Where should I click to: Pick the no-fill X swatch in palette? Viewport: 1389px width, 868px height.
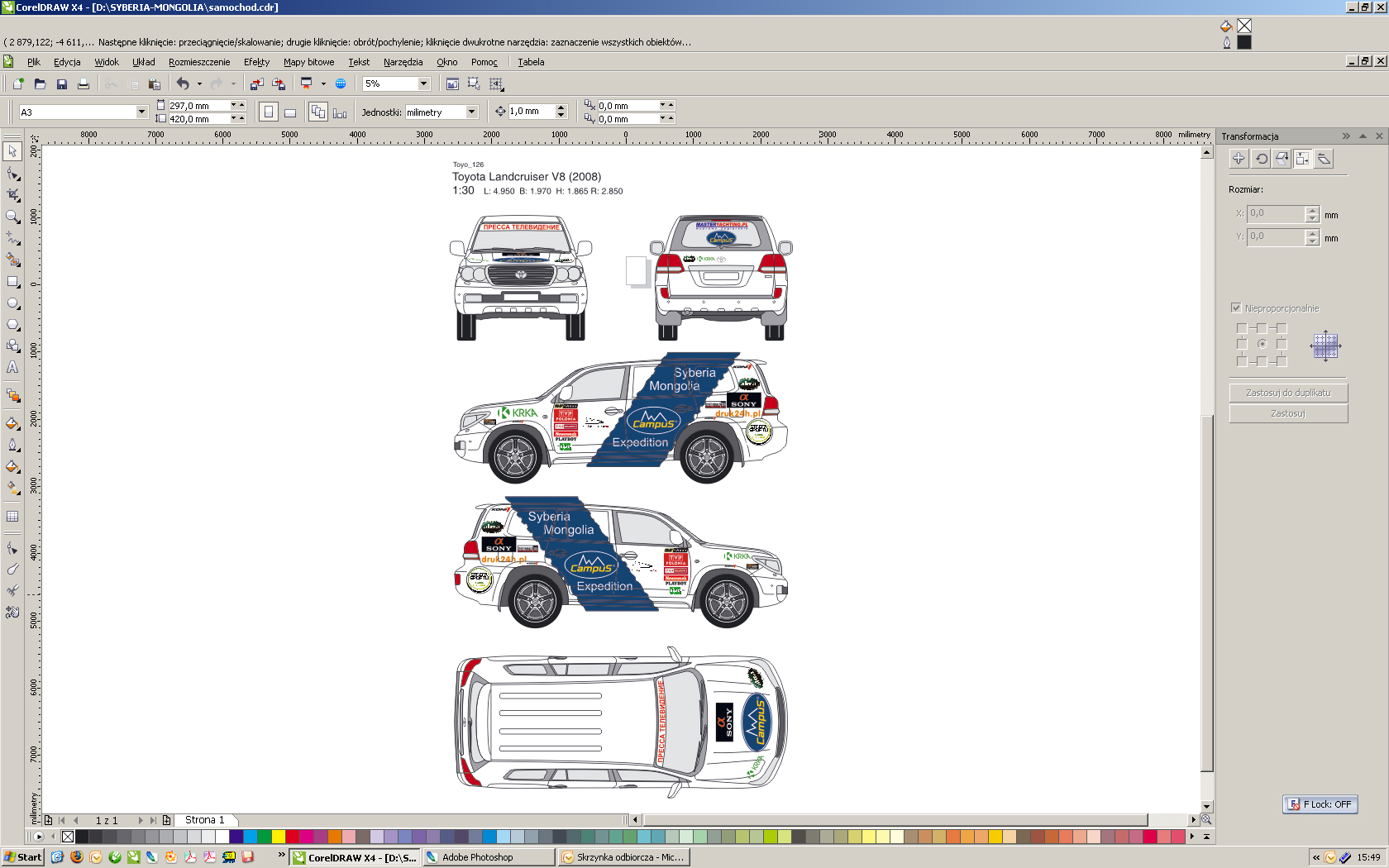[68, 837]
